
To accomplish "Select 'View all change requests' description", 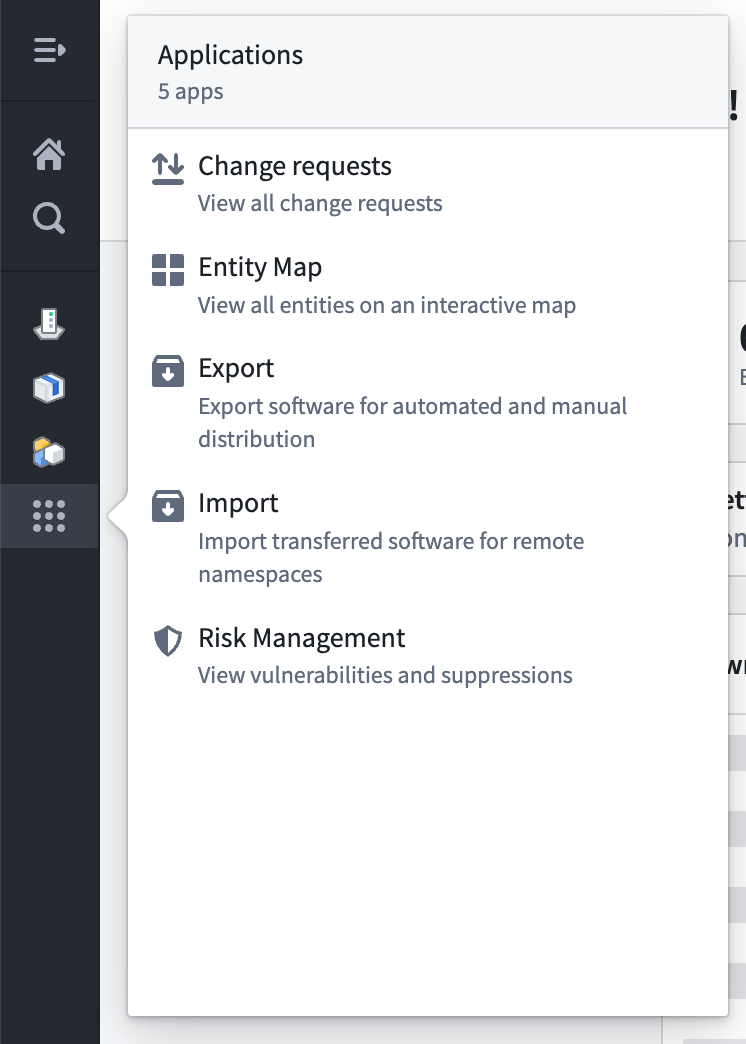I will pos(320,203).
